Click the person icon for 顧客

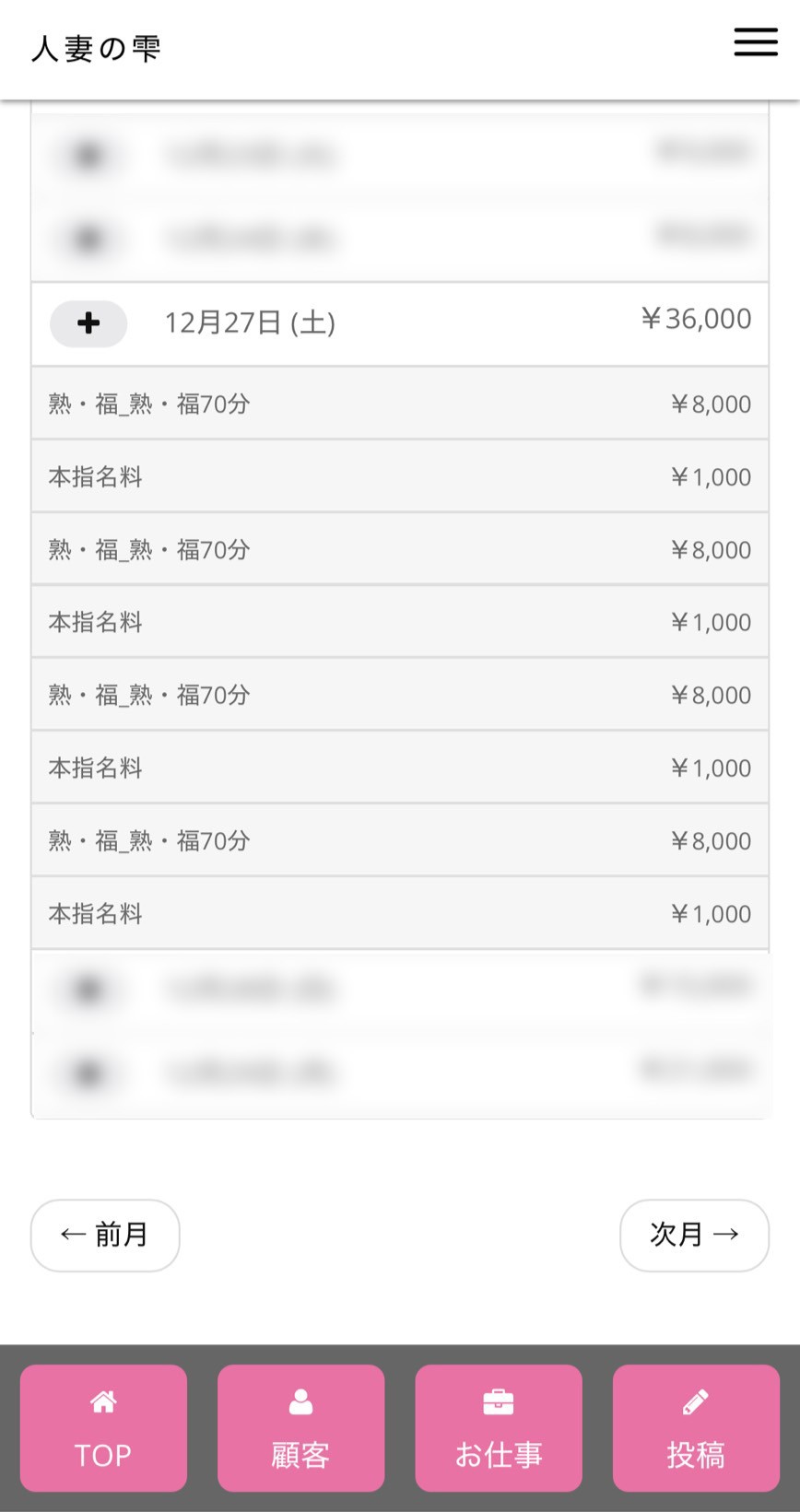click(x=300, y=1401)
